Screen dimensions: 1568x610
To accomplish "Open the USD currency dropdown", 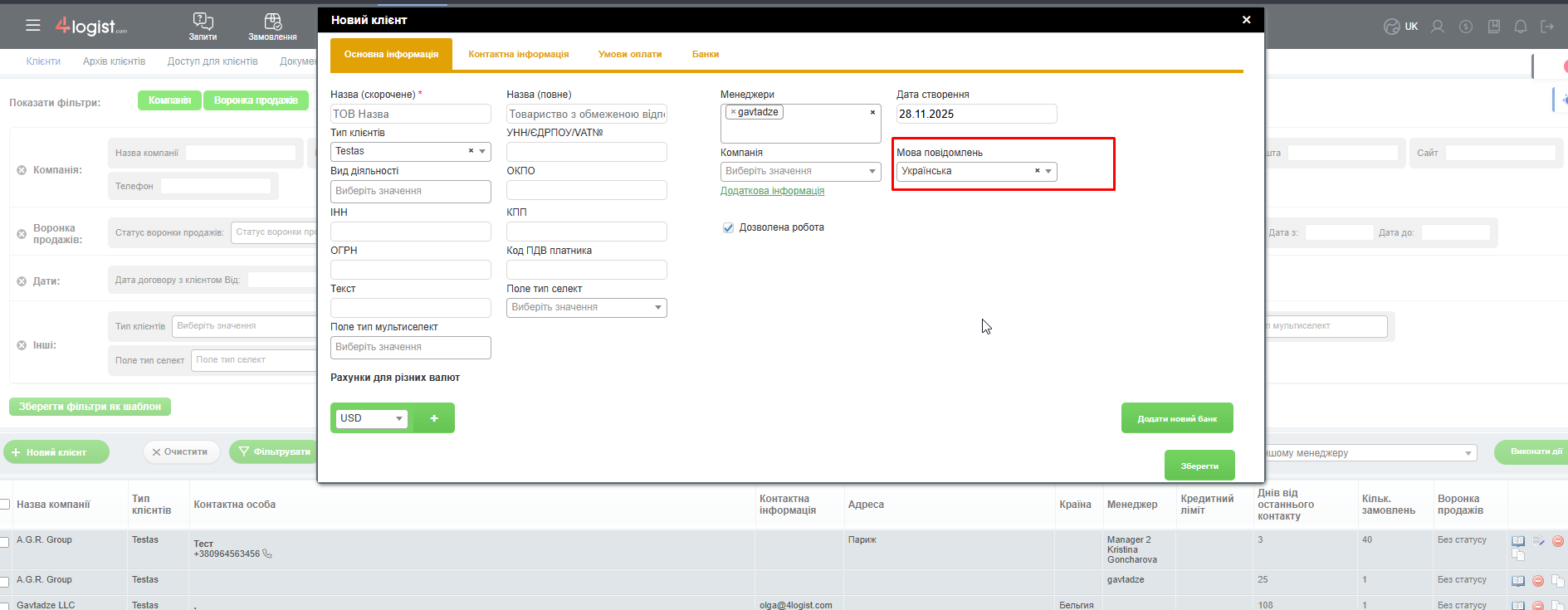I will [x=398, y=418].
